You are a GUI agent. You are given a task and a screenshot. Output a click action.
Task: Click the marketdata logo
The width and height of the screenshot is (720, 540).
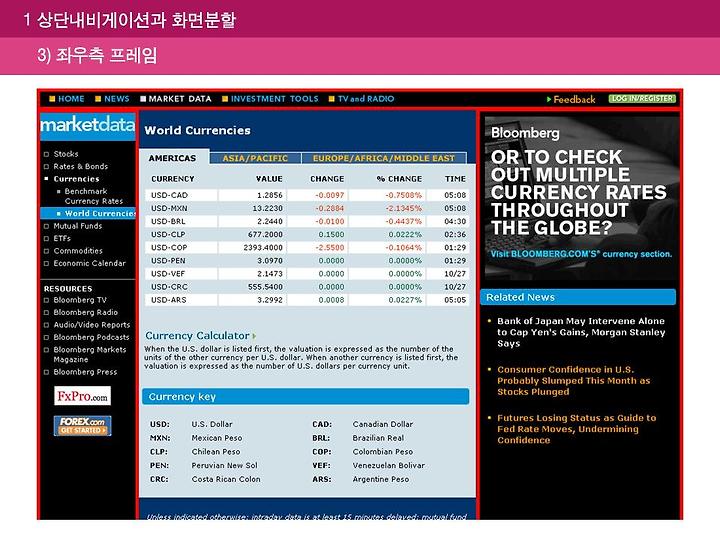pos(88,126)
